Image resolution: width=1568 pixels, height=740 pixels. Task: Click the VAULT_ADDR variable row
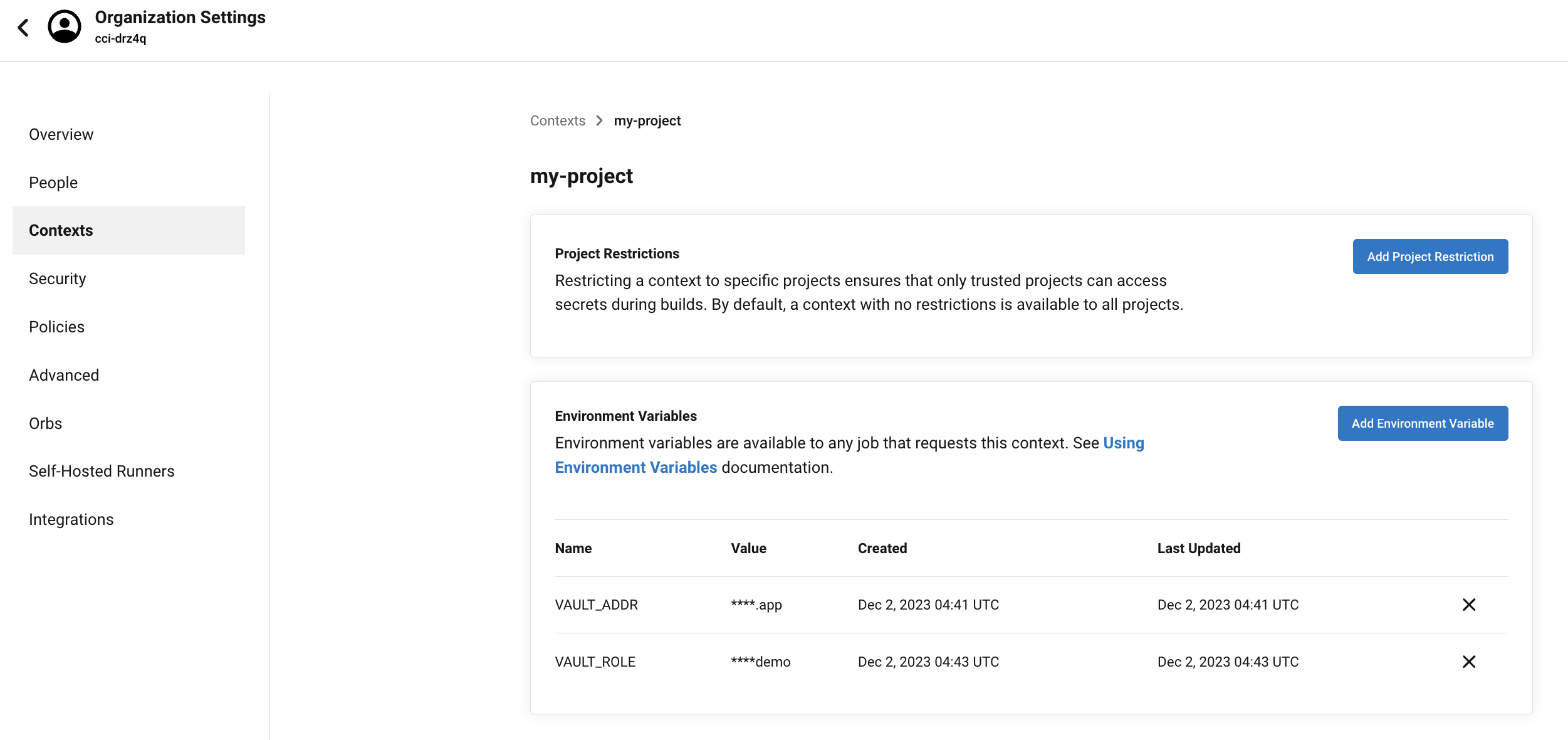[596, 605]
